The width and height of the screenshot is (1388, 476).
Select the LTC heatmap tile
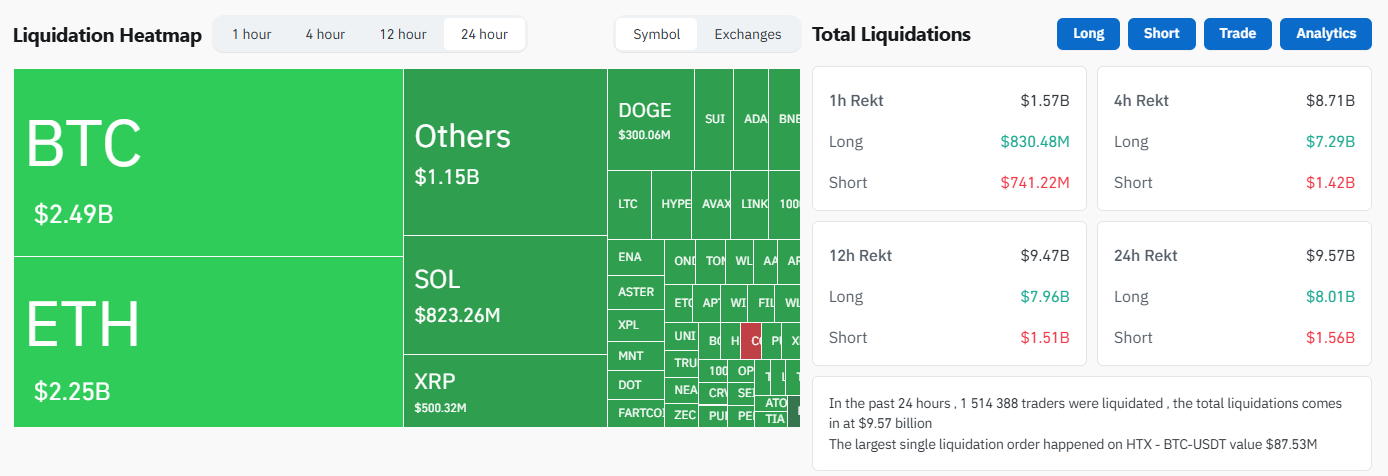(628, 204)
